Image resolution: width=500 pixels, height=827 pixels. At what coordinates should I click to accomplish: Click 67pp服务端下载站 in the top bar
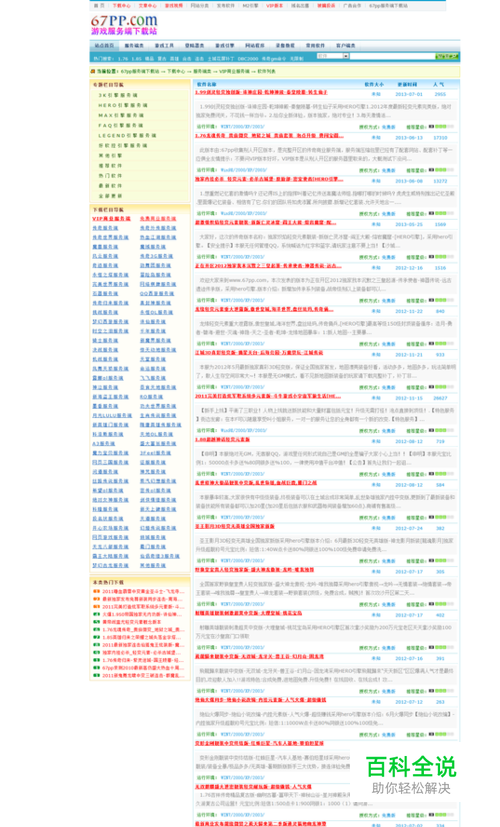(x=388, y=5)
